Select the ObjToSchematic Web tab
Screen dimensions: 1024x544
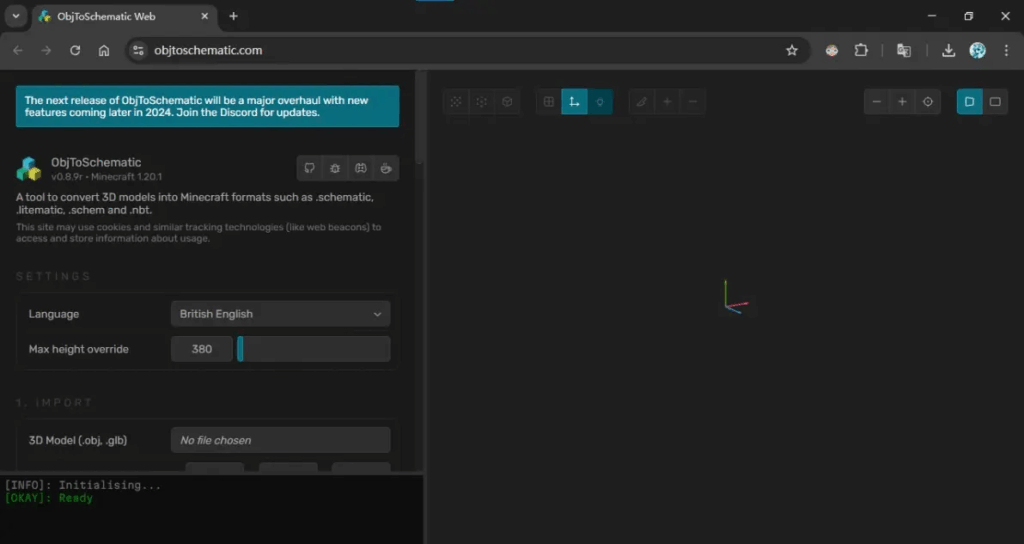[124, 16]
